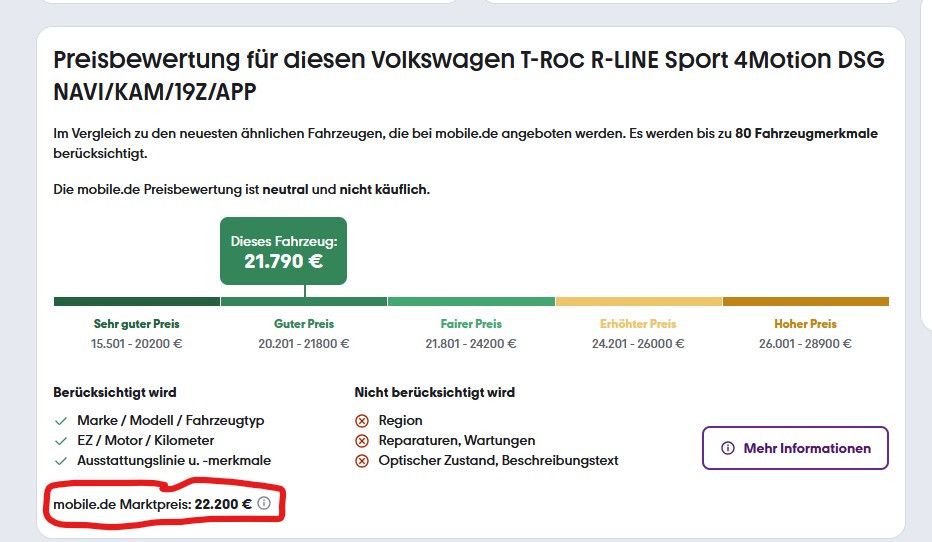This screenshot has width=932, height=542.
Task: Click the checkmark beside Marke / Modell / Fahrzeugtyp
Action: [x=61, y=421]
